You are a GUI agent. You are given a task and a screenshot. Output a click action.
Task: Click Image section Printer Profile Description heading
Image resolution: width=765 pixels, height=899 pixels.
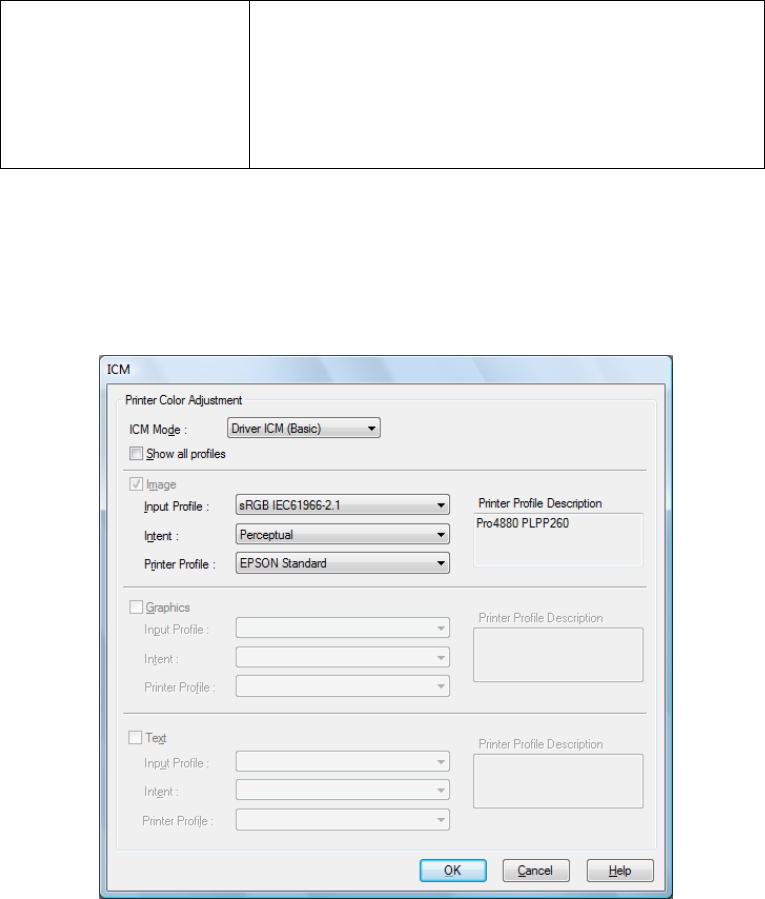coord(540,503)
